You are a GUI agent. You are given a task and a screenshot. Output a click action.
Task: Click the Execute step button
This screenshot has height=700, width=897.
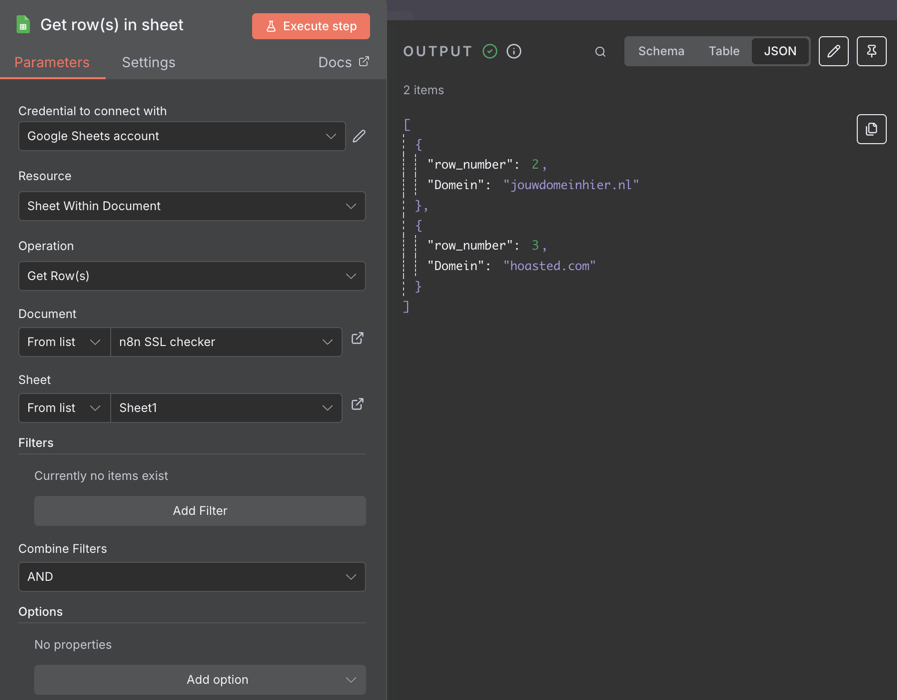pos(311,26)
